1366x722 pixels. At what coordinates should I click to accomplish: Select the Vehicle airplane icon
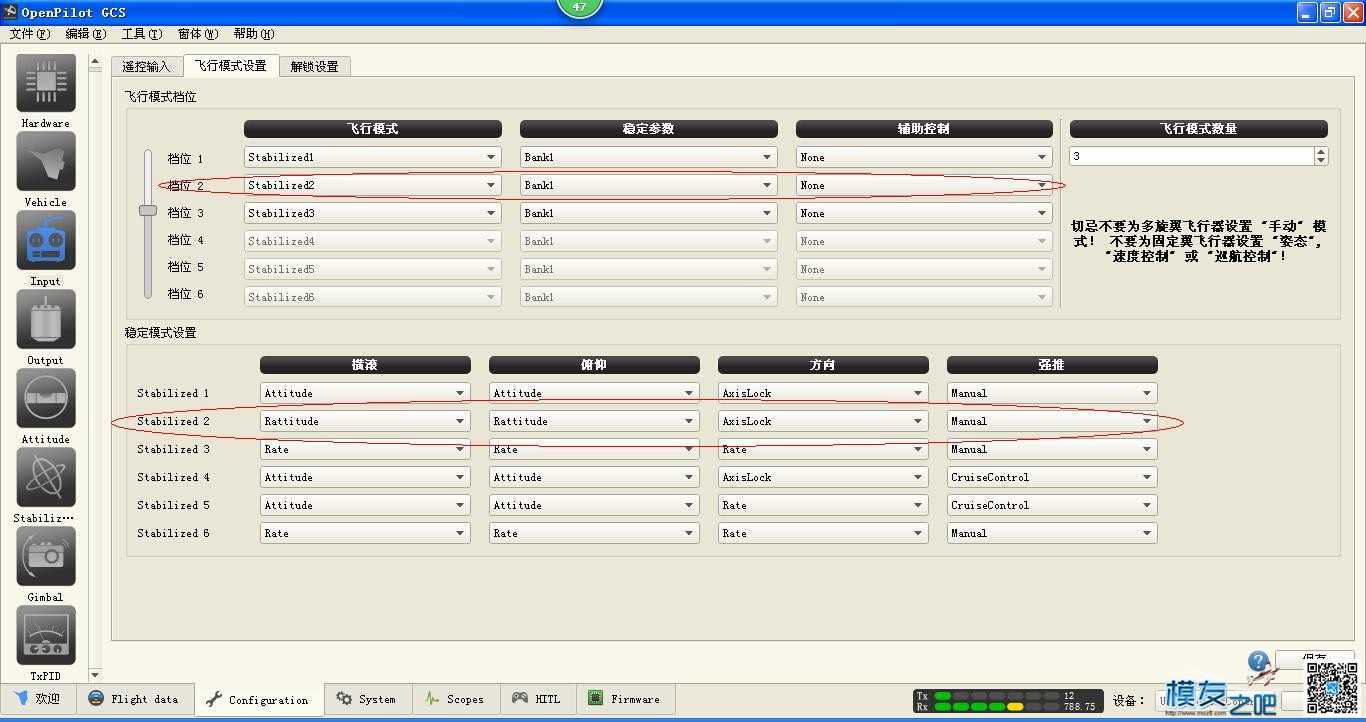point(46,162)
